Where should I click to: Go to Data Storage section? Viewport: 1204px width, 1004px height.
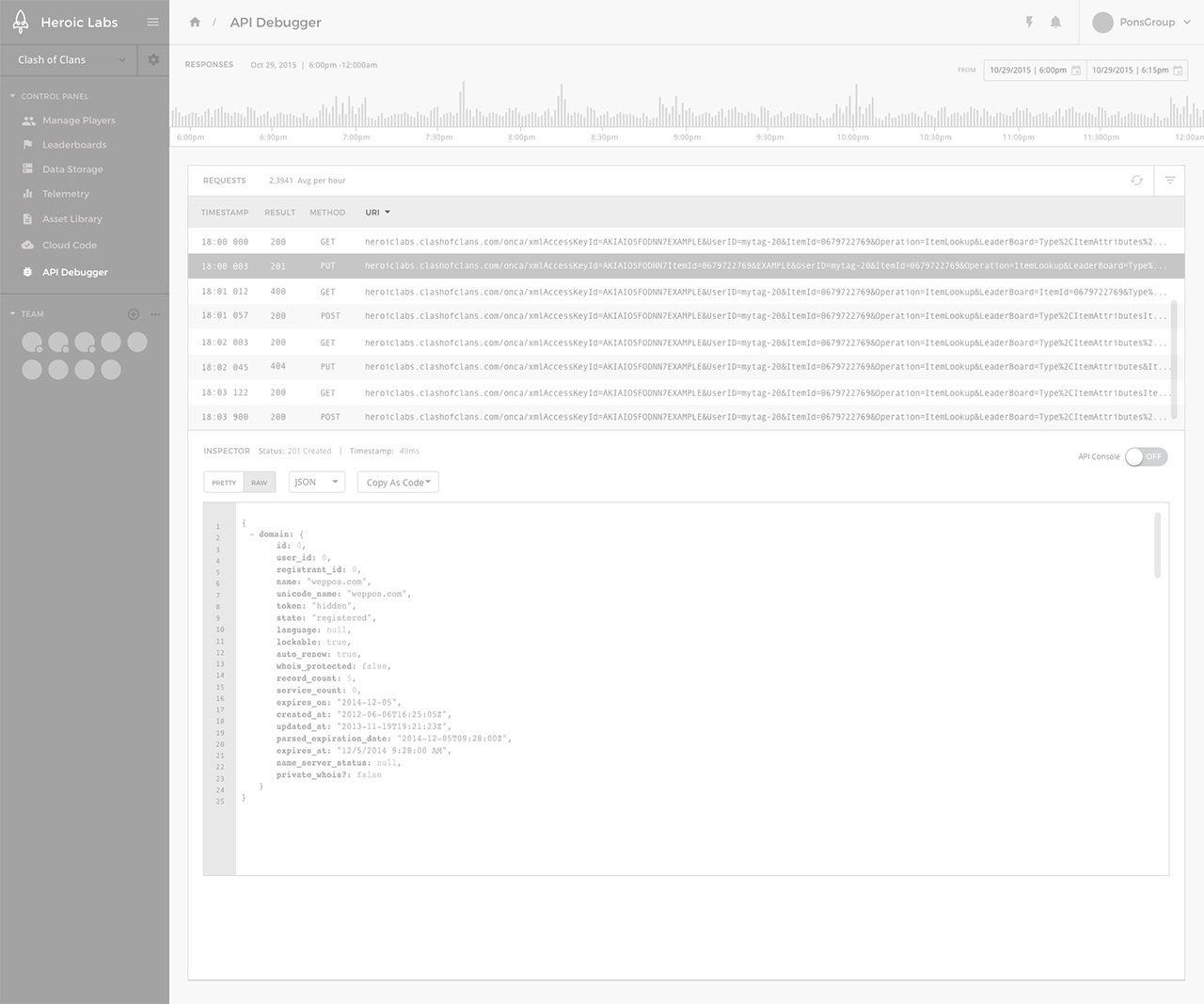(x=72, y=169)
